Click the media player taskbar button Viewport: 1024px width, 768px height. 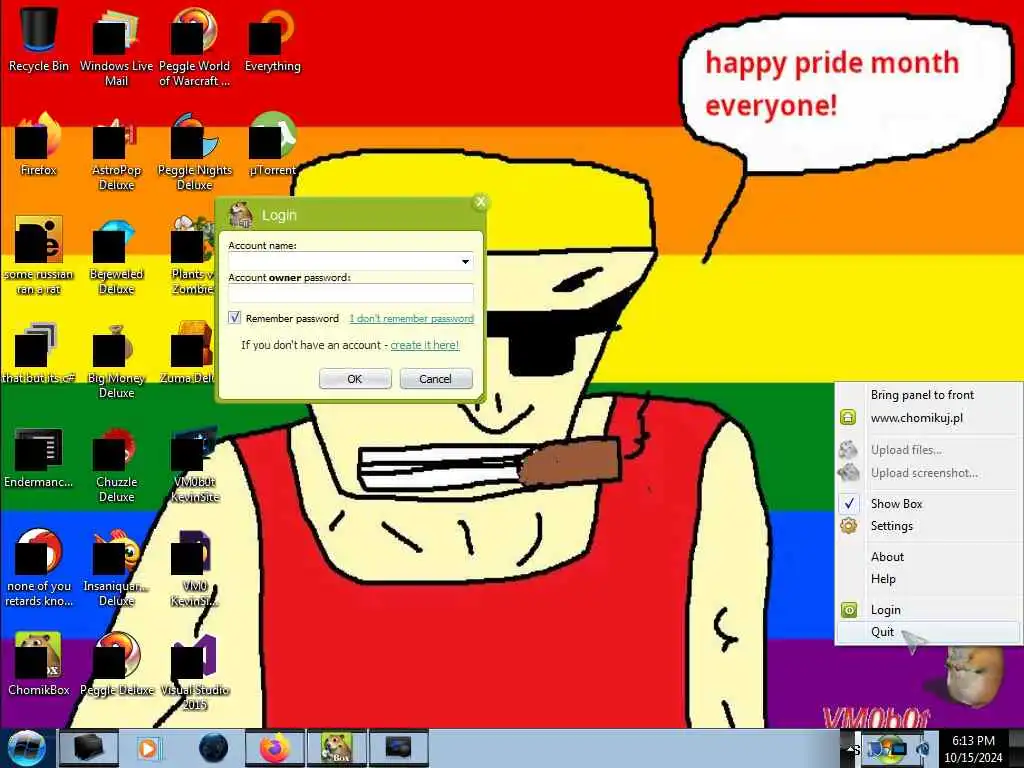click(x=148, y=748)
